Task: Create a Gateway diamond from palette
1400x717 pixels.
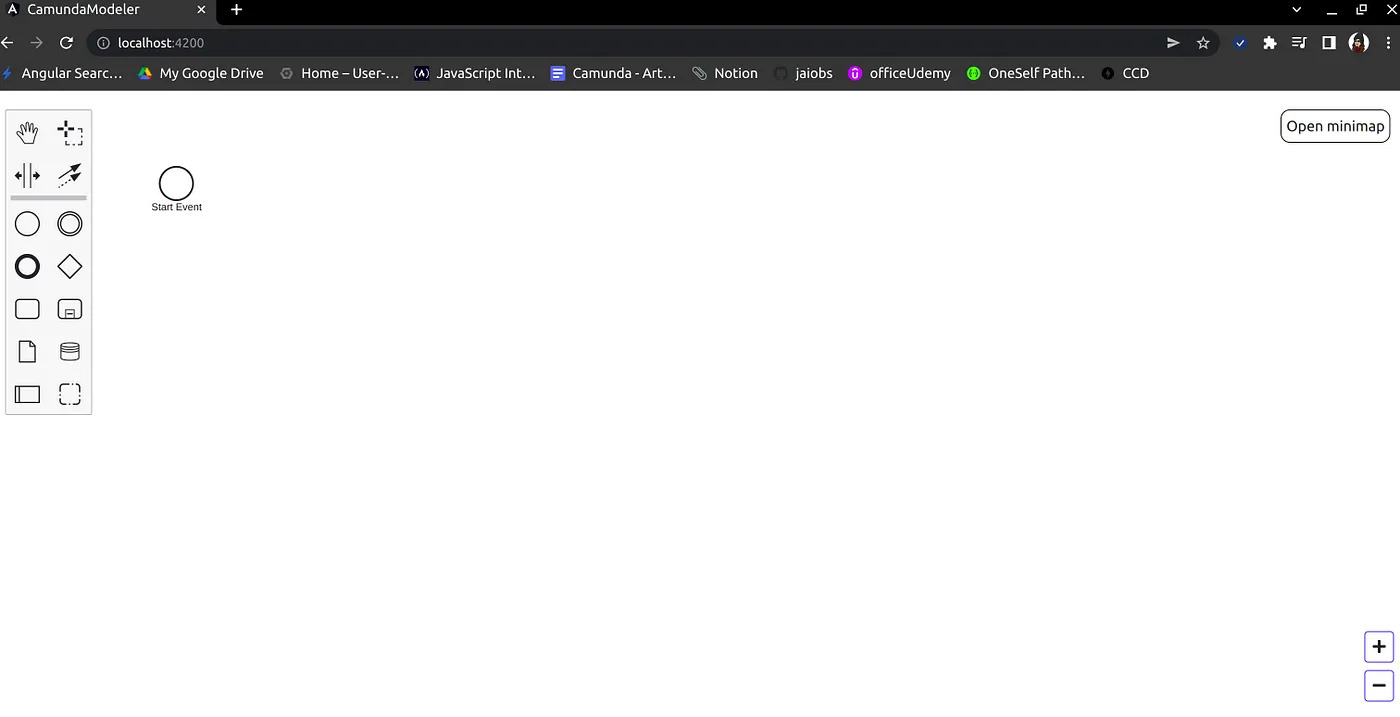Action: pyautogui.click(x=70, y=267)
